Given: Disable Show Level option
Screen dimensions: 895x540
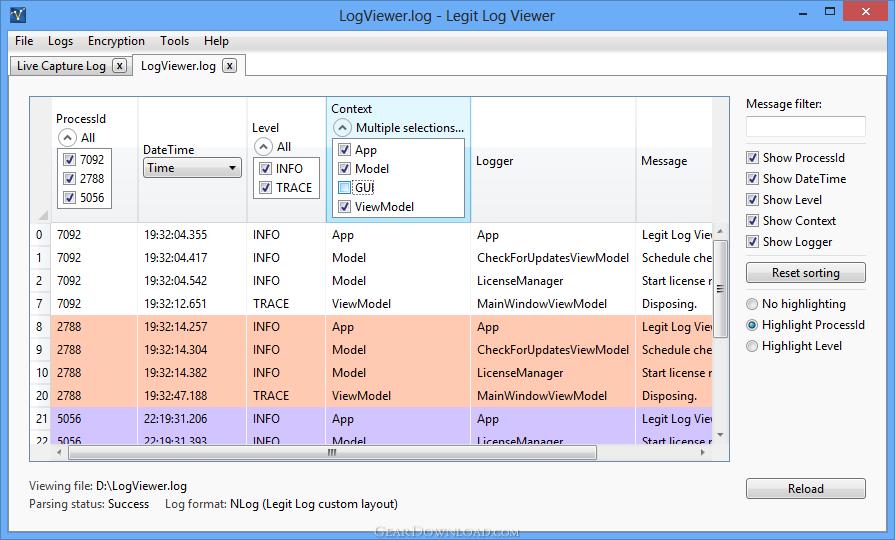Looking at the screenshot, I should tap(753, 200).
